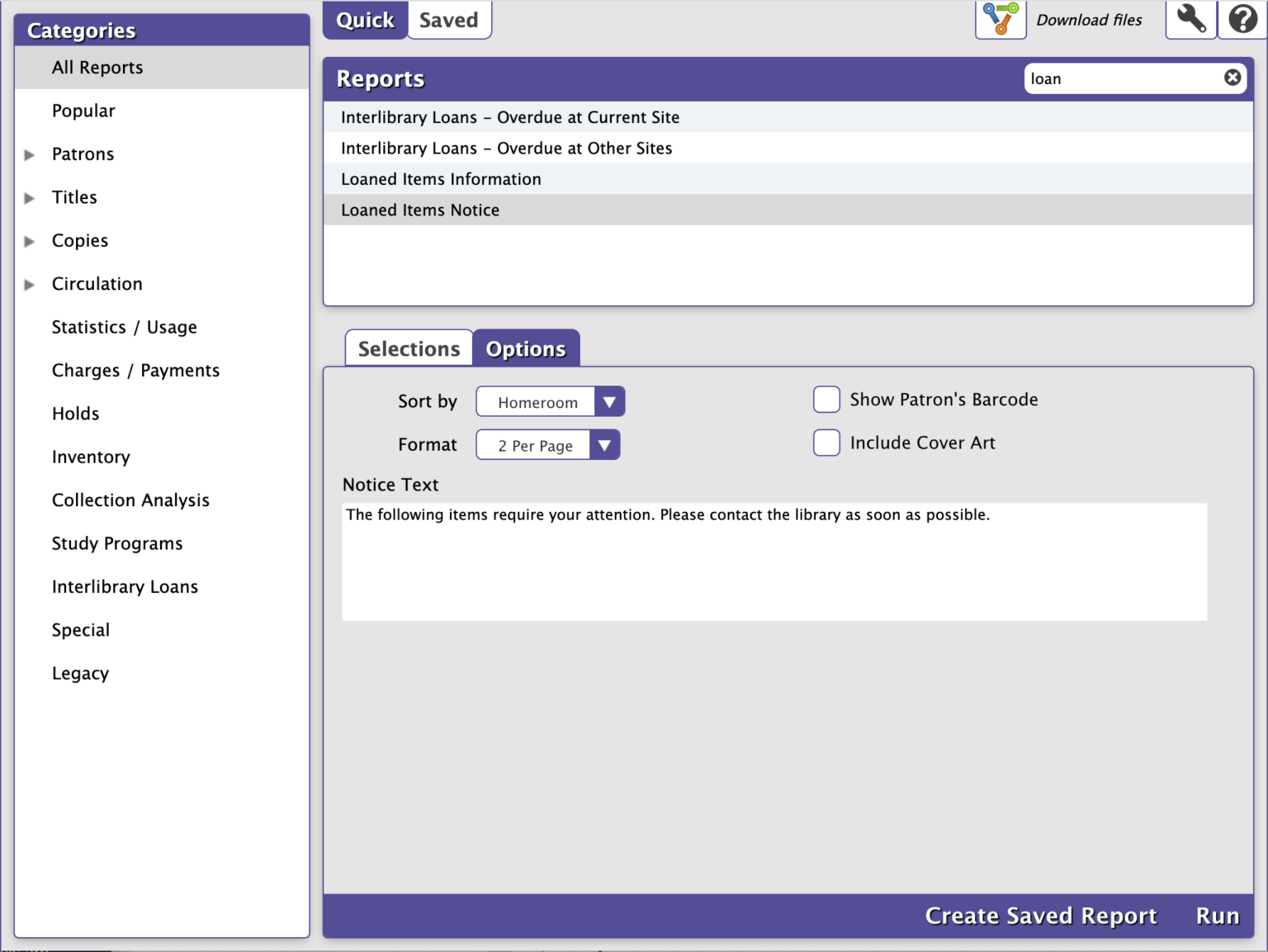
Task: Select Loaned Items Information report
Action: (x=441, y=179)
